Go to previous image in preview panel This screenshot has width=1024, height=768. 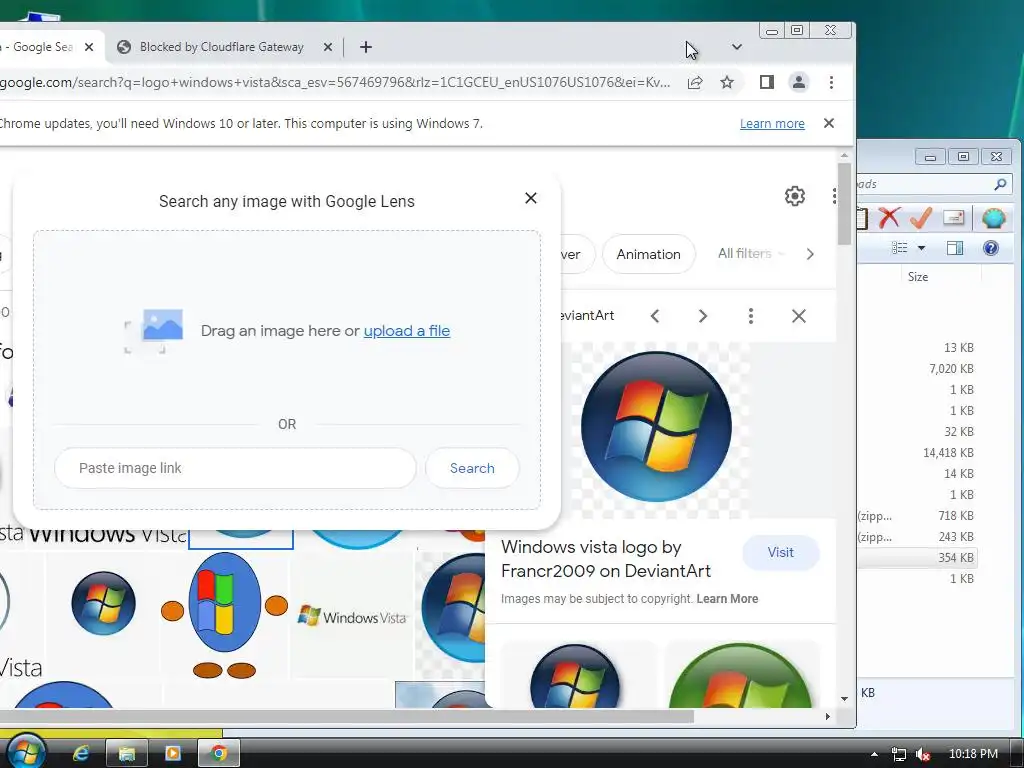[x=655, y=316]
